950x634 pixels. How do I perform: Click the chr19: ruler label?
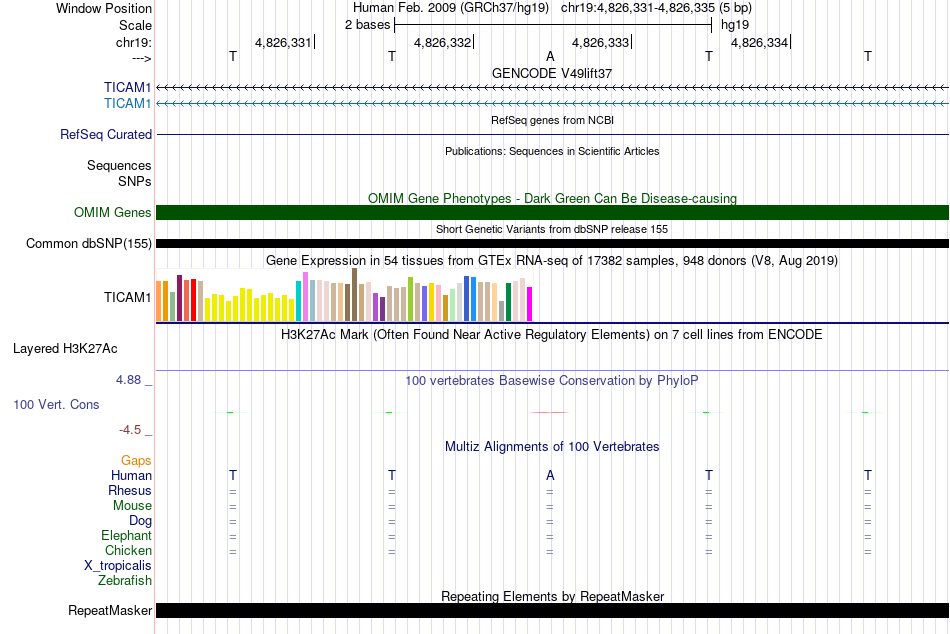pos(133,42)
